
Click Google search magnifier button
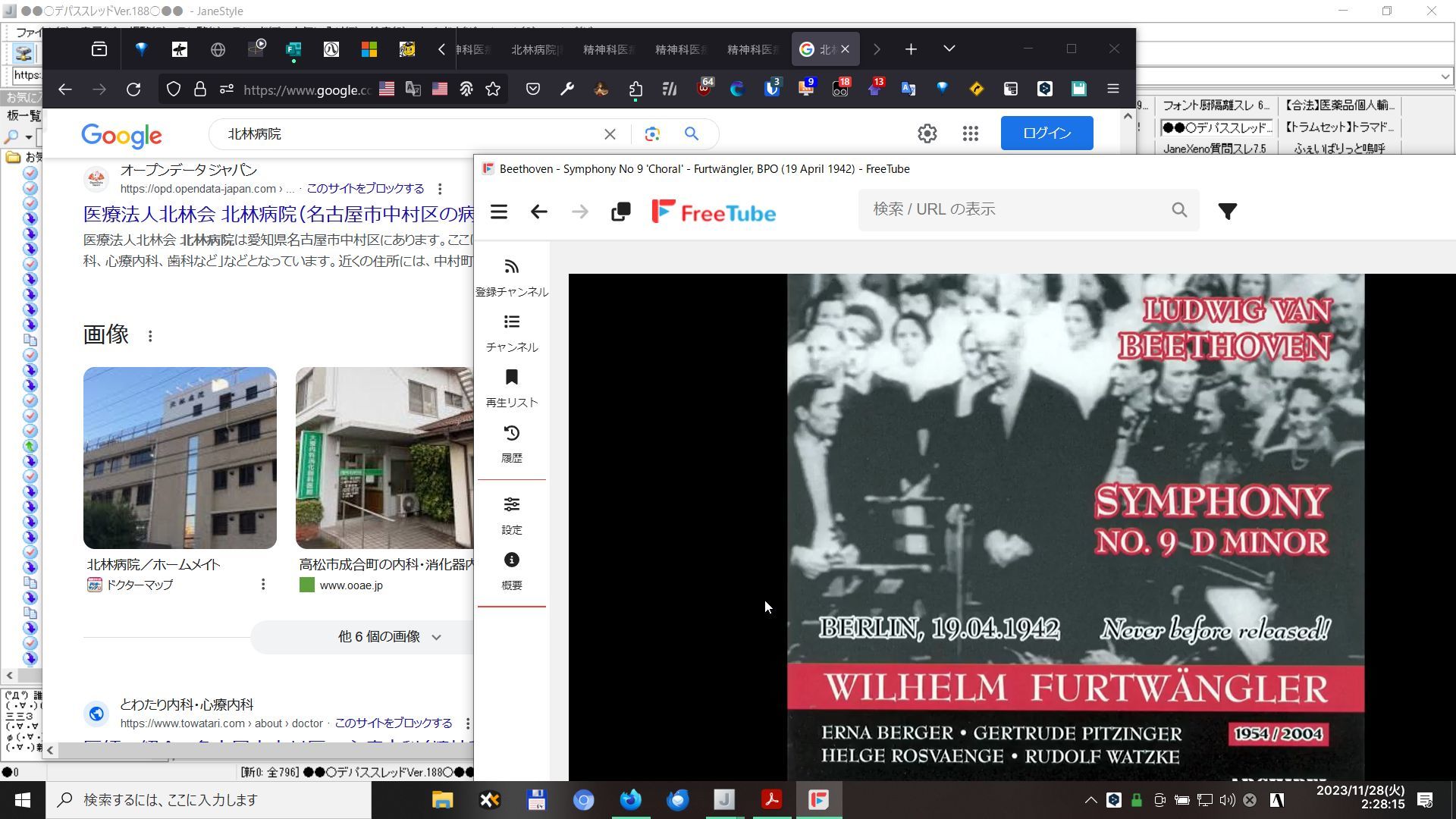coord(691,134)
